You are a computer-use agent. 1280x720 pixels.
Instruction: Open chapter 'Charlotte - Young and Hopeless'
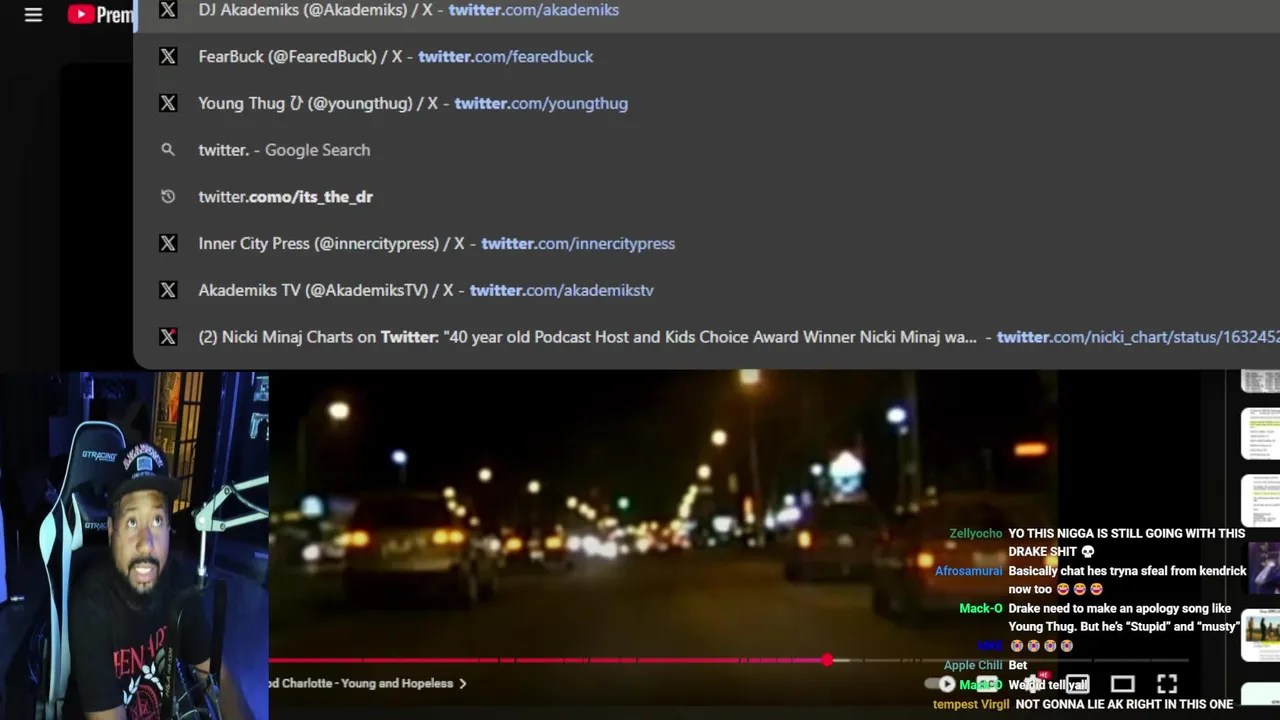pos(361,684)
